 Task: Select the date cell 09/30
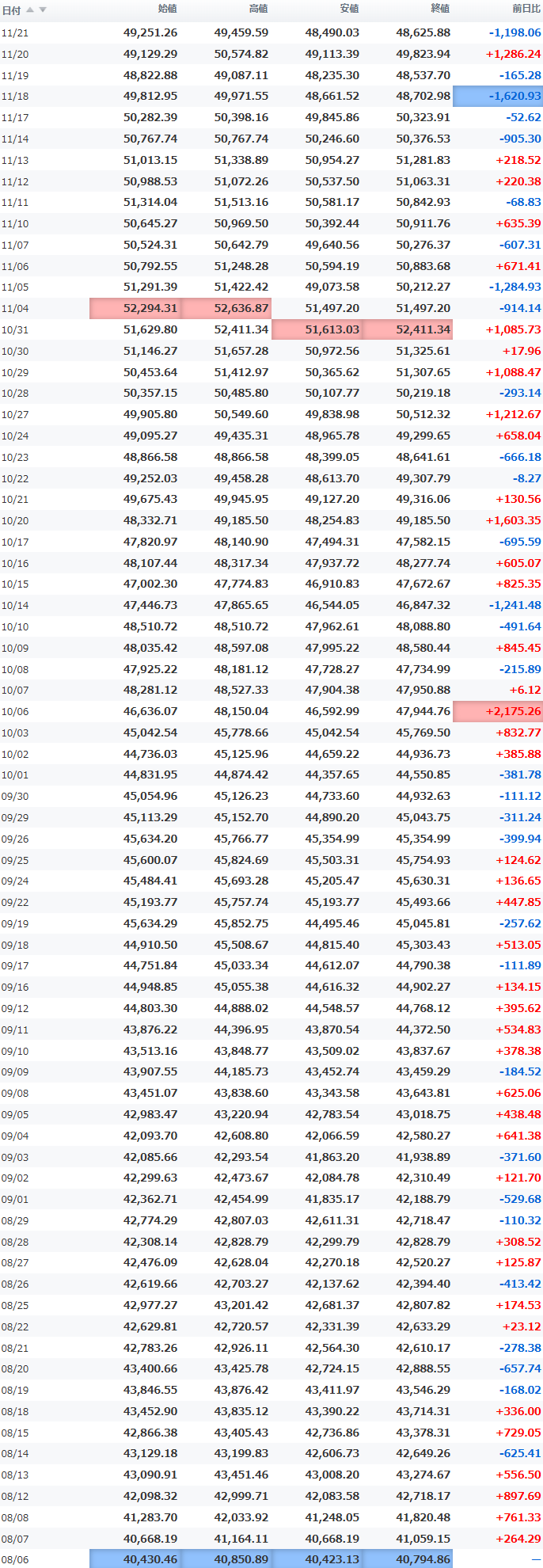(x=15, y=797)
